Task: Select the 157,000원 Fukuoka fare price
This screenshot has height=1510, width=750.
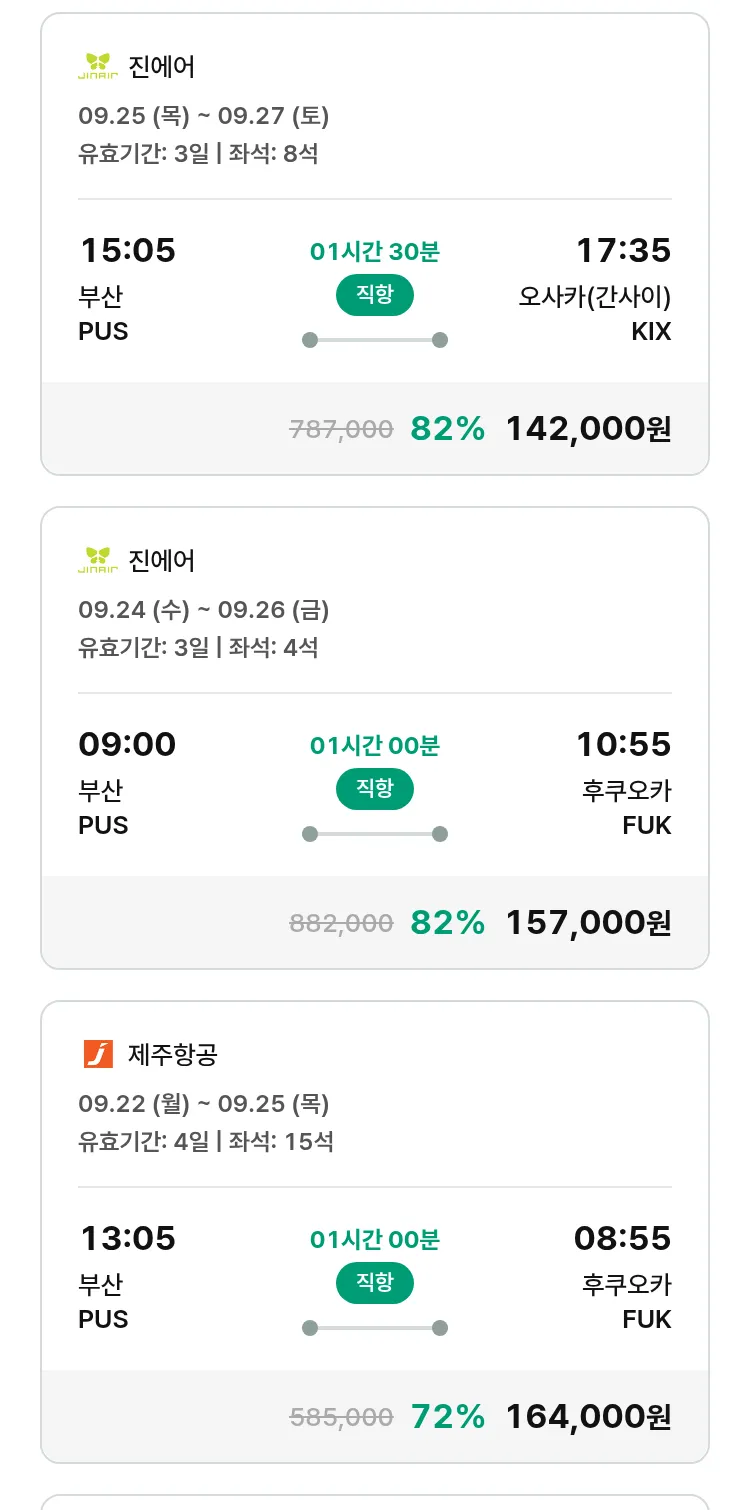Action: coord(588,923)
